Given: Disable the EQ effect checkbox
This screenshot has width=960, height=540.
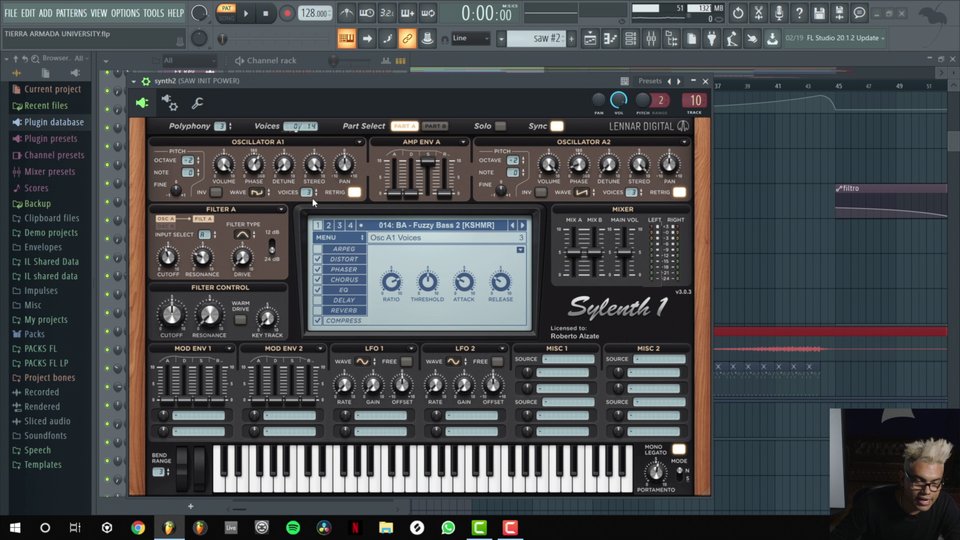Looking at the screenshot, I should pos(317,290).
